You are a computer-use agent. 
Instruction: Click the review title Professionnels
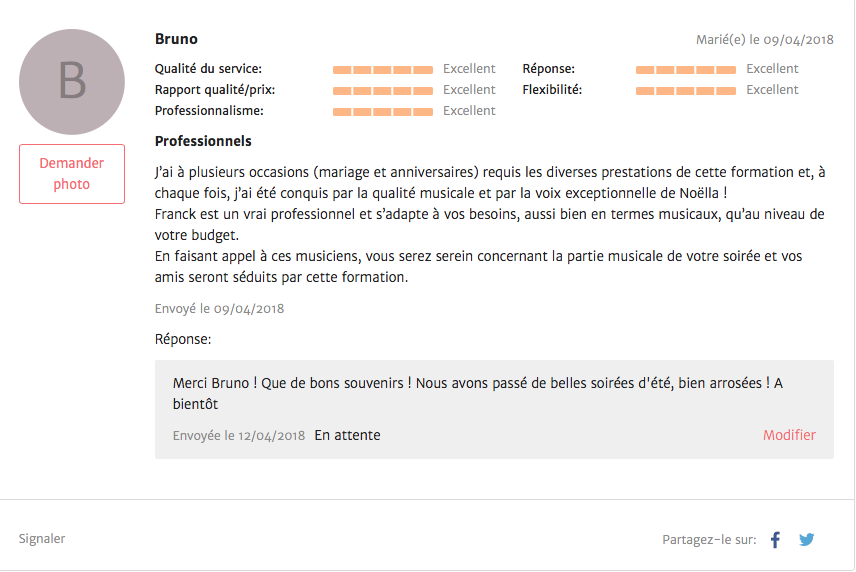pyautogui.click(x=203, y=141)
